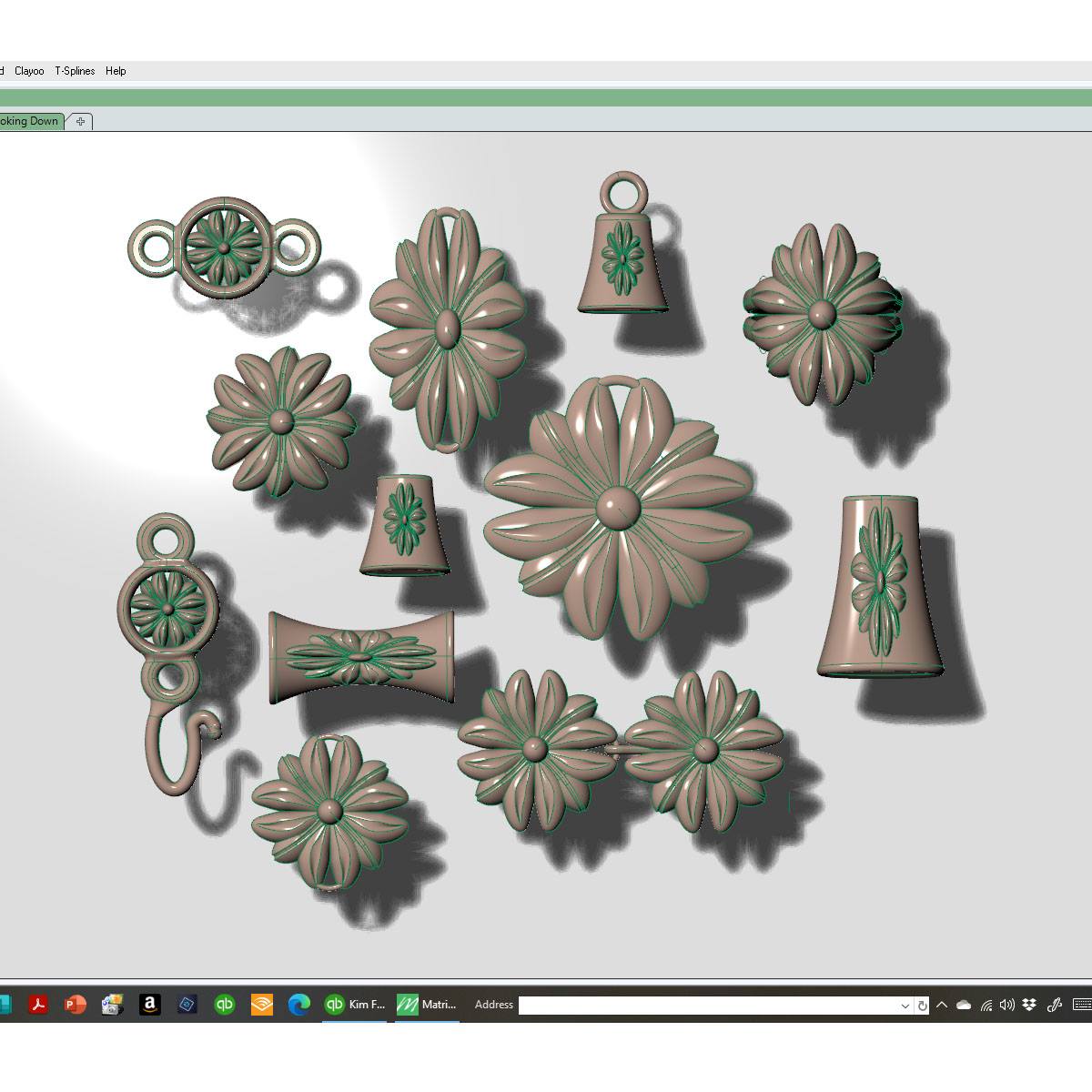
Task: Click the Address bar refresh icon
Action: [922, 1006]
